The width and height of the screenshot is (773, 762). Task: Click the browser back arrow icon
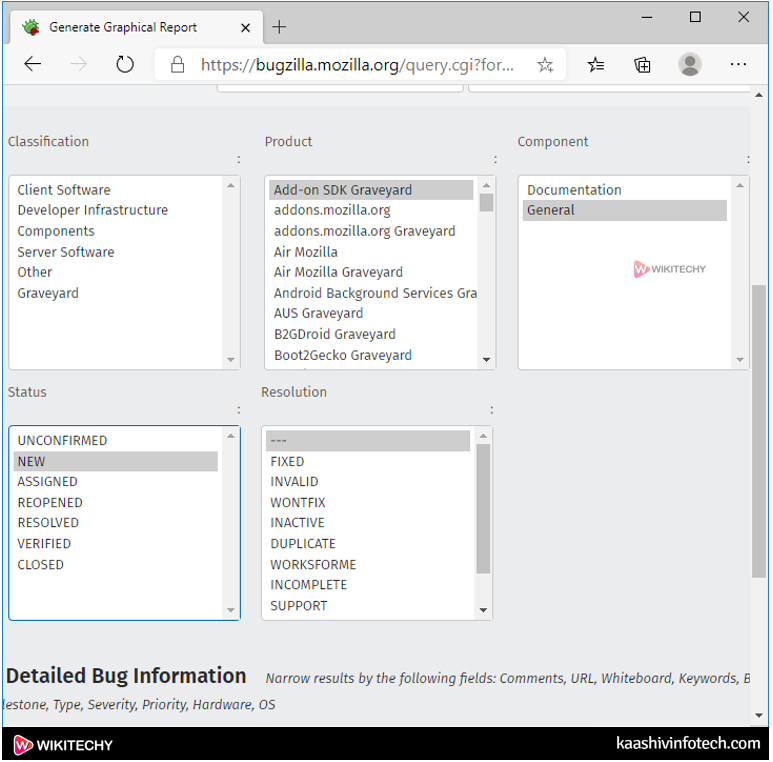point(33,65)
